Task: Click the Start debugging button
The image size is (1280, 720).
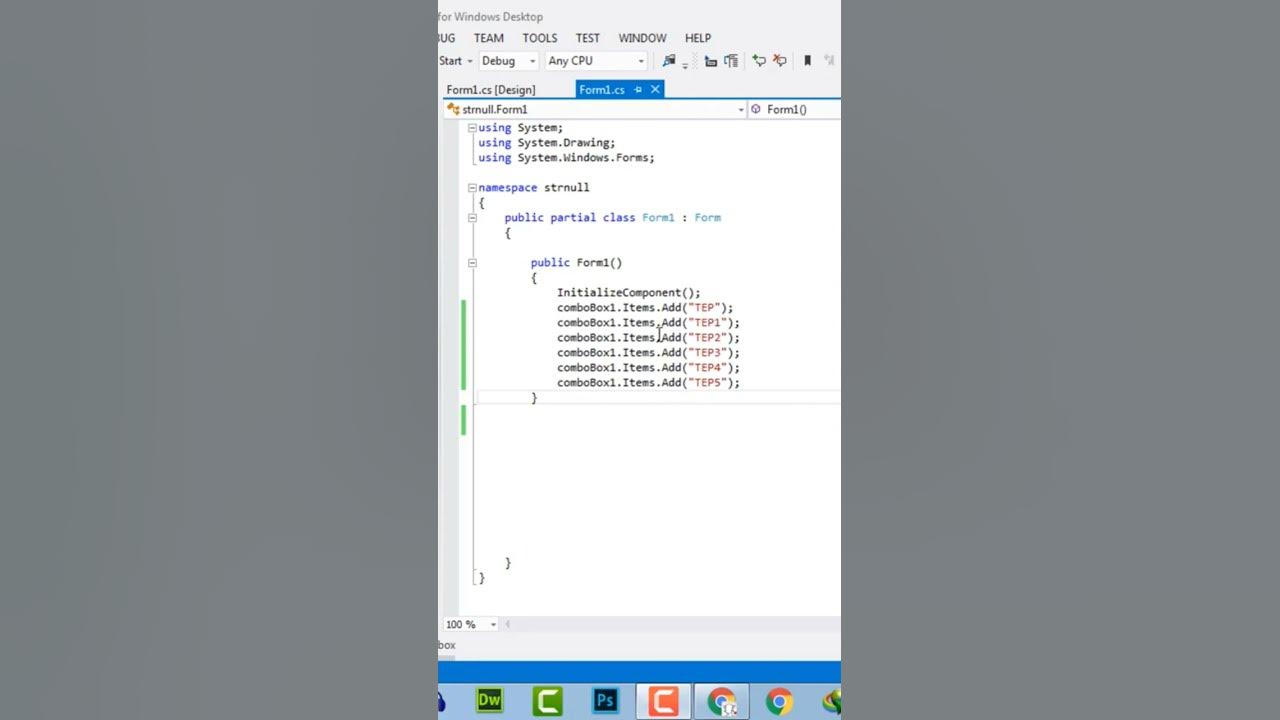Action: pos(451,61)
